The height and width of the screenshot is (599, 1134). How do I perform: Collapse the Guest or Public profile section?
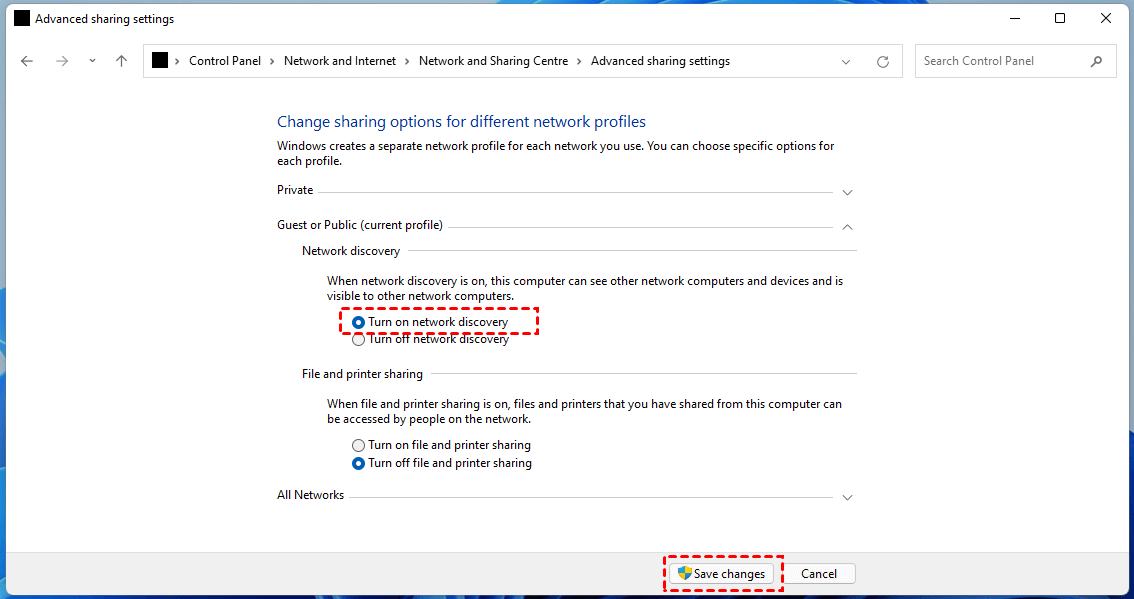(847, 227)
